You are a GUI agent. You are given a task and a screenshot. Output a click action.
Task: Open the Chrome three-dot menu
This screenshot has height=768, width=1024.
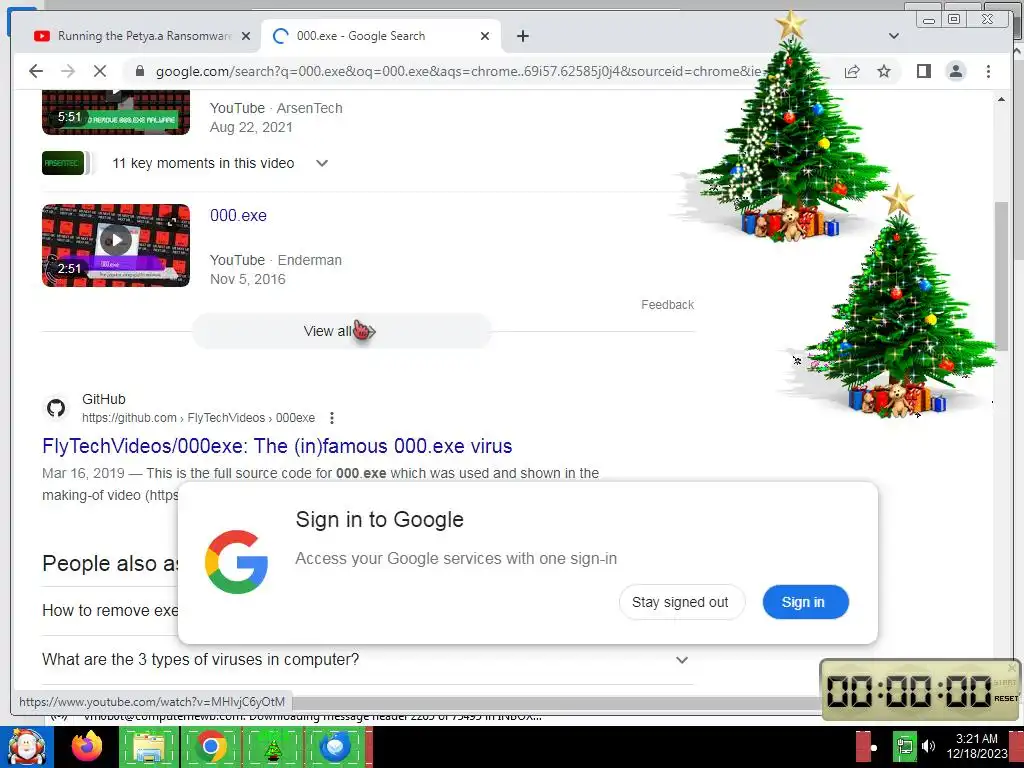tap(988, 71)
